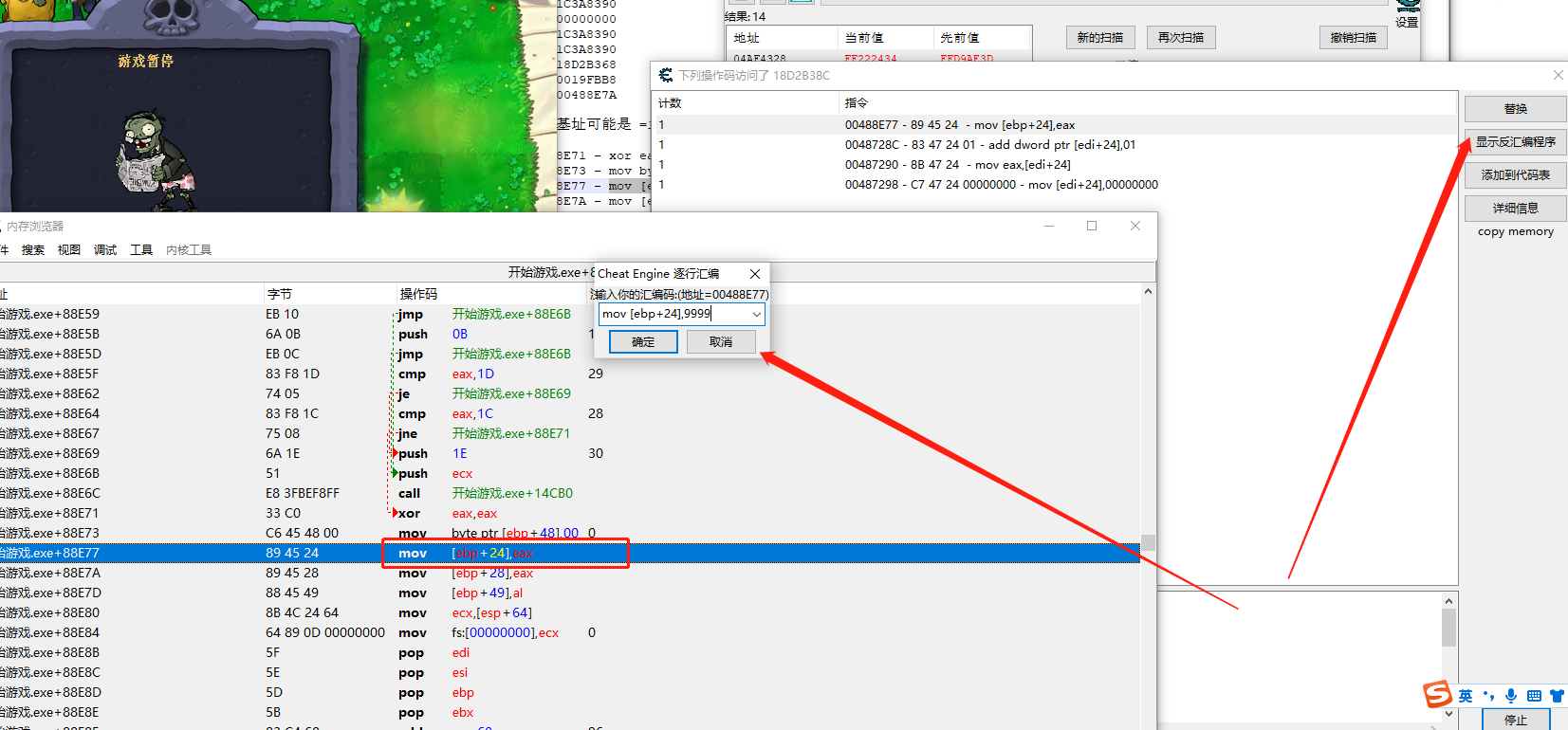The image size is (1568, 730).
Task: Click the 再次扫描 button
Action: point(1181,38)
